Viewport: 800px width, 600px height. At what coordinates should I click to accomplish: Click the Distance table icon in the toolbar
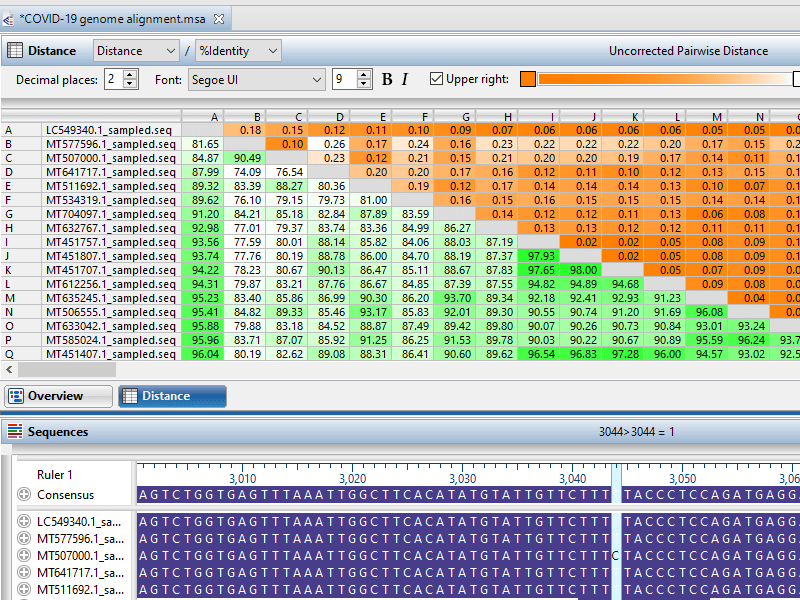point(17,50)
